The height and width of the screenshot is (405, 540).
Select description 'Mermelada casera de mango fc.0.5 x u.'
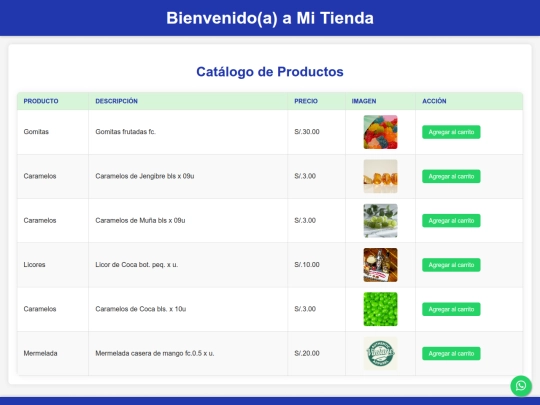click(x=155, y=353)
